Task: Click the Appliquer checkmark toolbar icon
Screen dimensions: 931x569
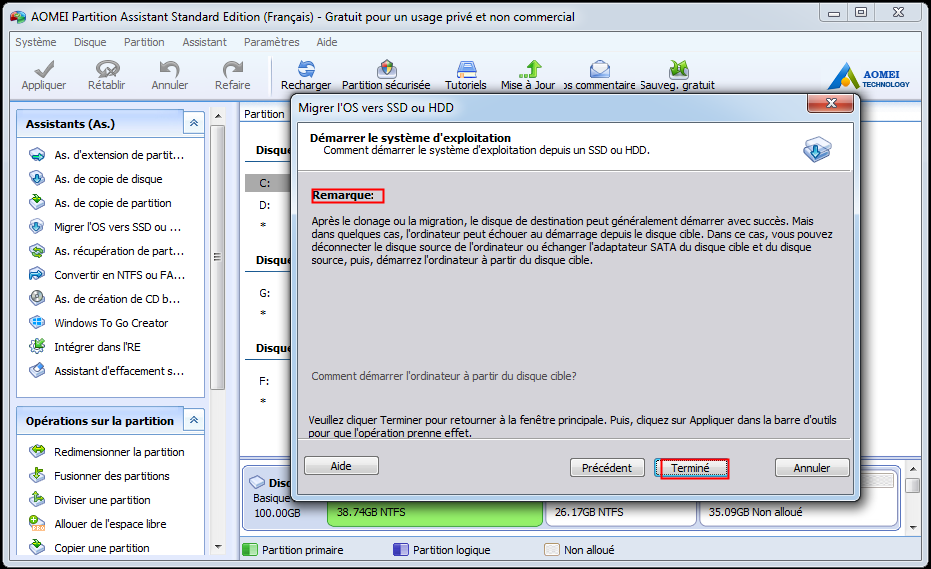Action: pyautogui.click(x=44, y=69)
